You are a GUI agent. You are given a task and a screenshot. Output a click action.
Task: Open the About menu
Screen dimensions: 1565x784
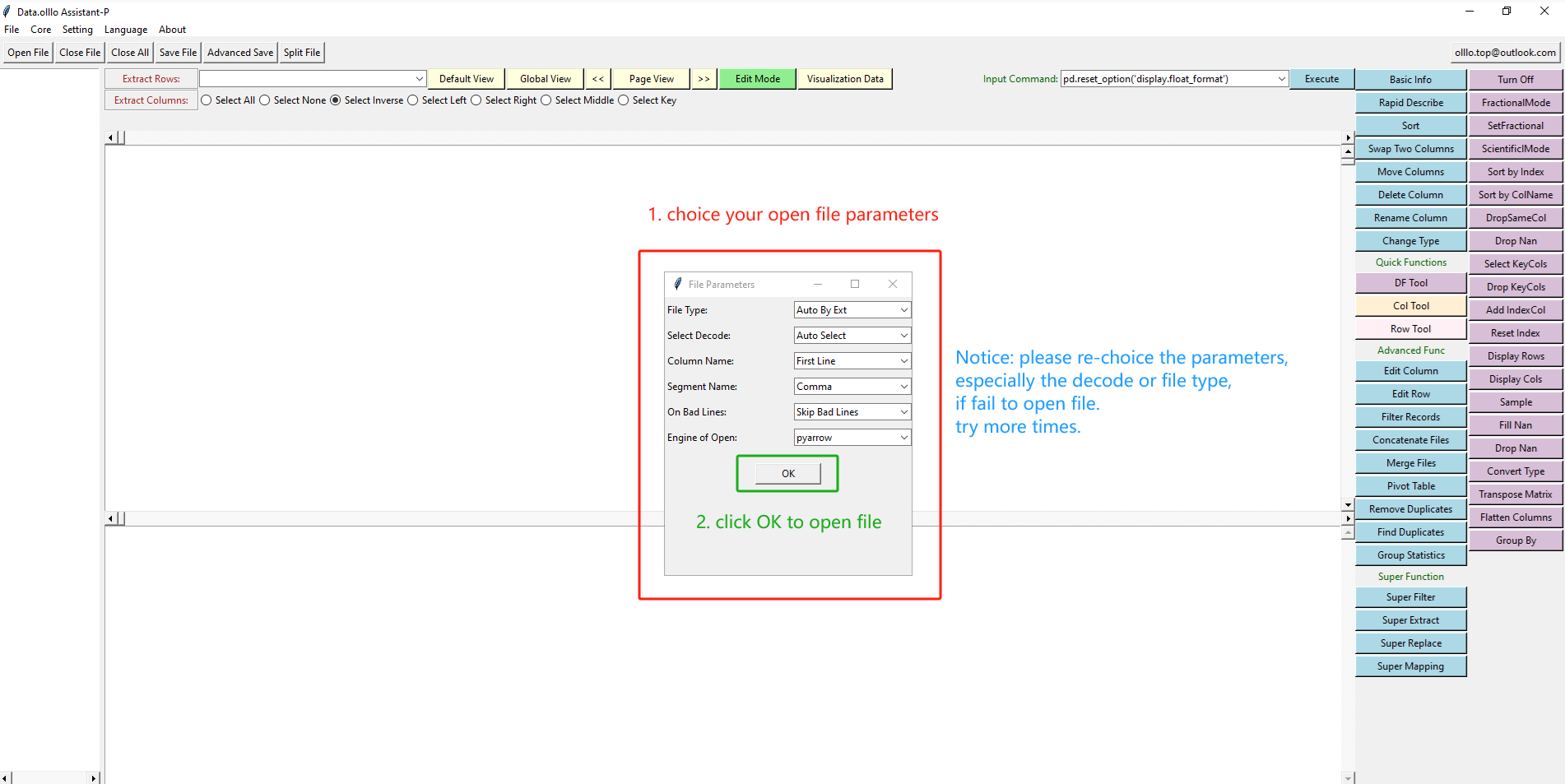pyautogui.click(x=173, y=30)
